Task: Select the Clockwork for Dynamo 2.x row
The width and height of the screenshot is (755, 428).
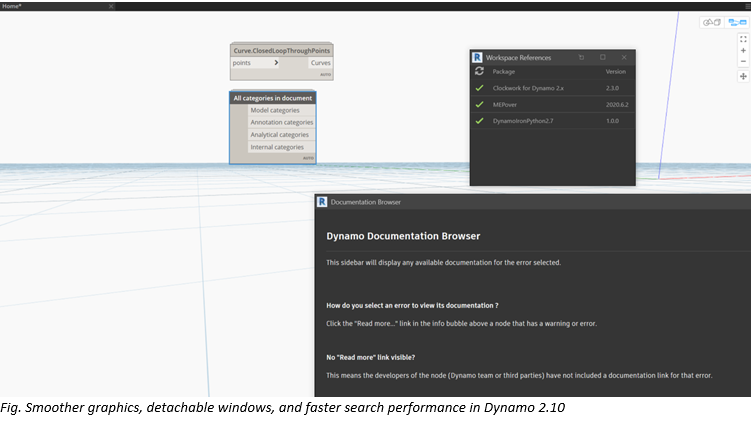Action: [x=552, y=88]
